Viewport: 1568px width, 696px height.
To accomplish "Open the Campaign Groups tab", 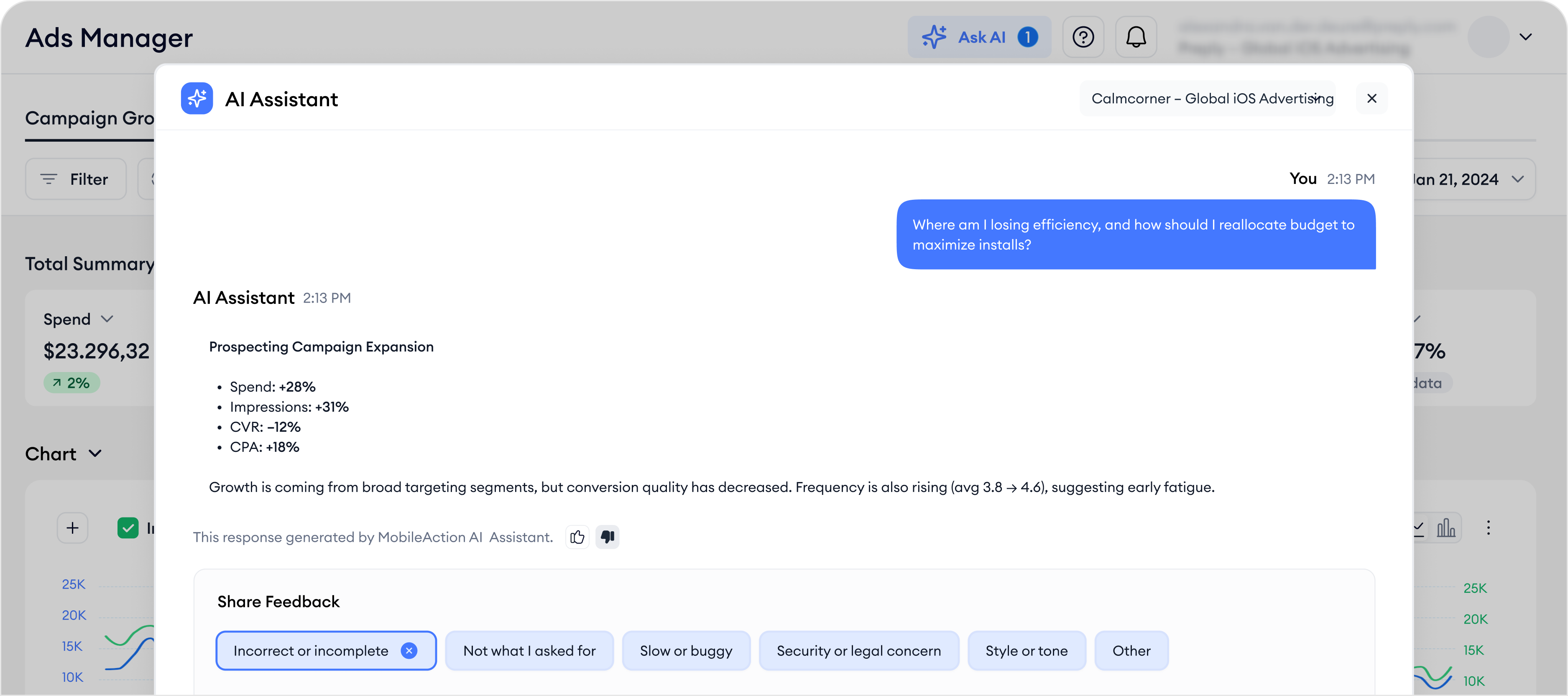I will click(89, 118).
